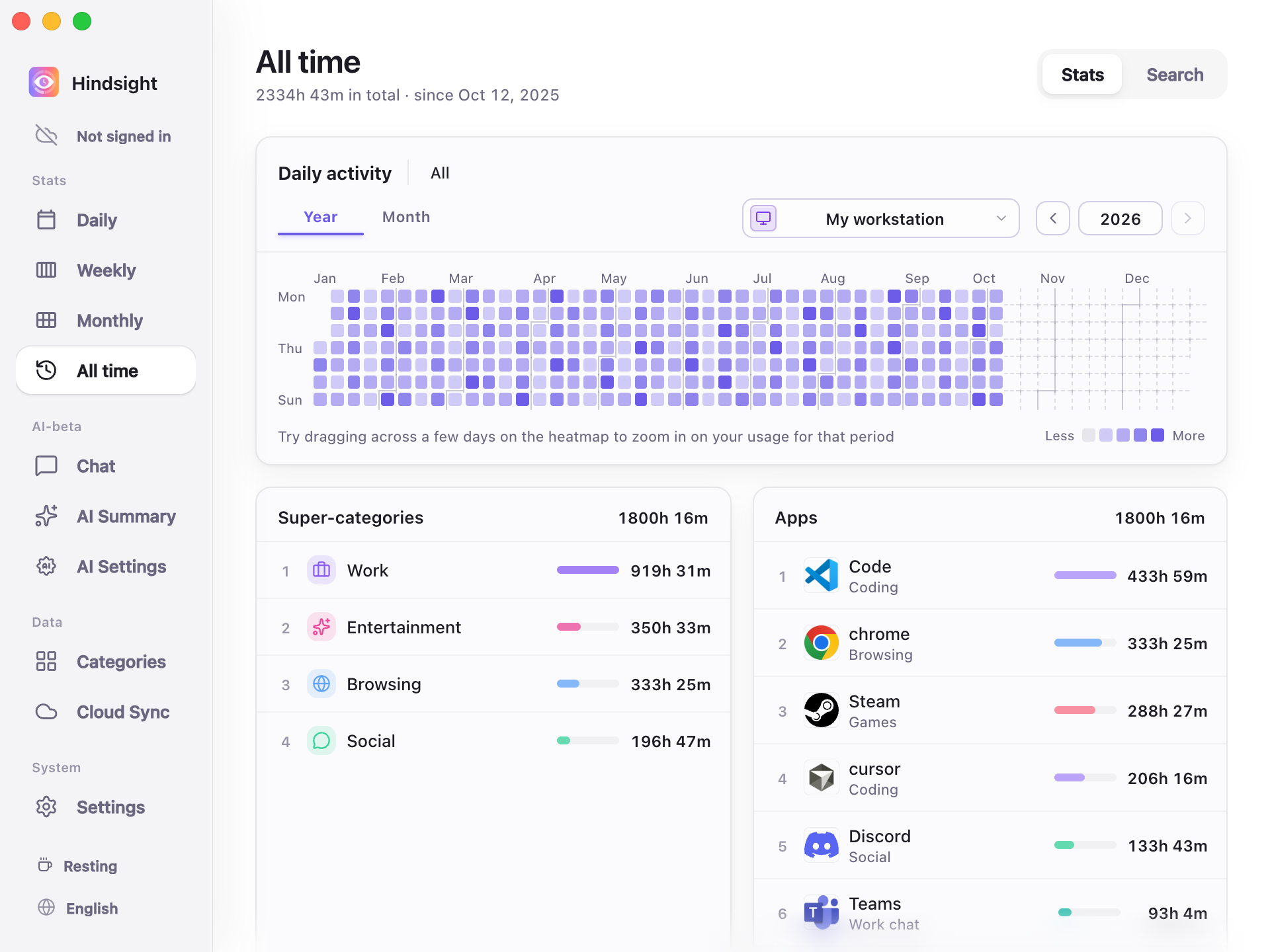Open Cloud Sync in the sidebar
Screen dimensions: 1270x952
(106, 711)
